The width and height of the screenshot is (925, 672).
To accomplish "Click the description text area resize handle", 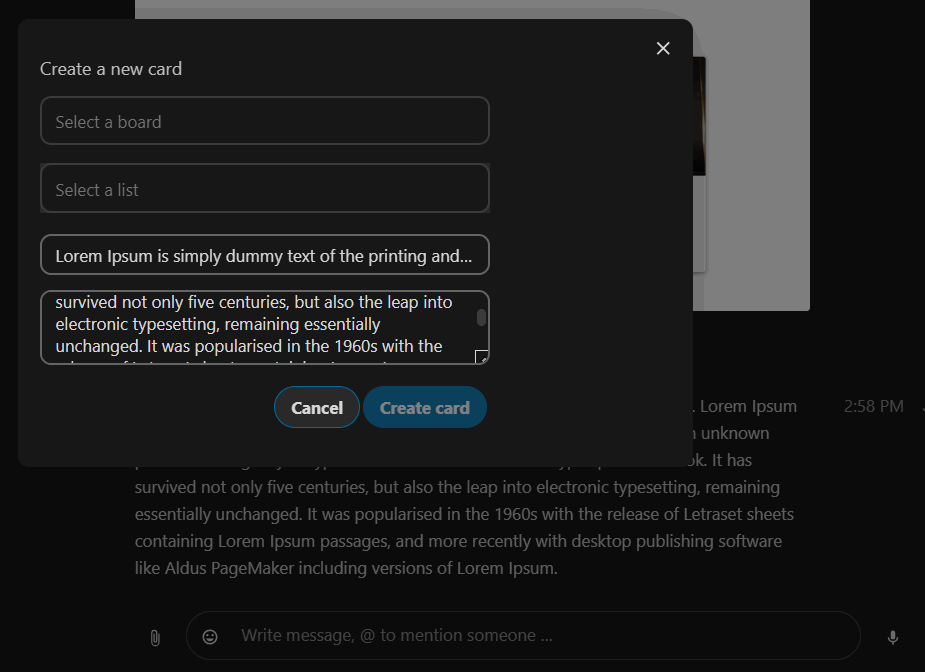I will [481, 356].
